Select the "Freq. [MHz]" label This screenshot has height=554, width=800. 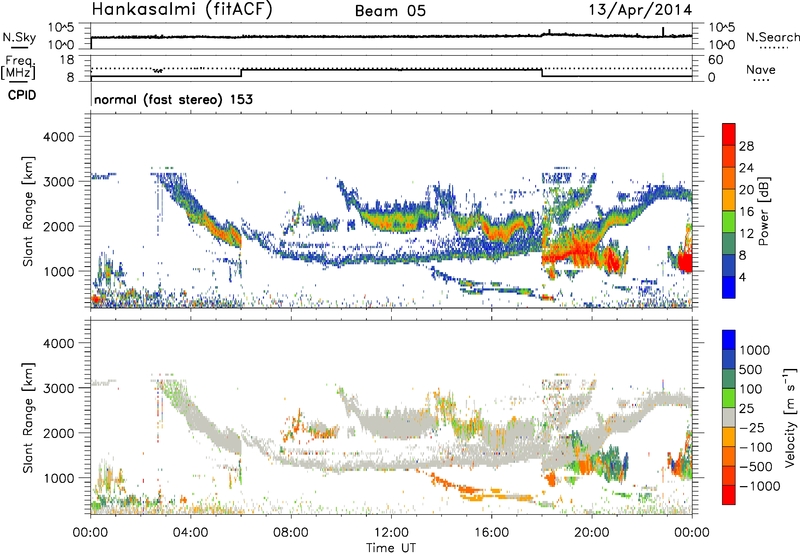18,68
